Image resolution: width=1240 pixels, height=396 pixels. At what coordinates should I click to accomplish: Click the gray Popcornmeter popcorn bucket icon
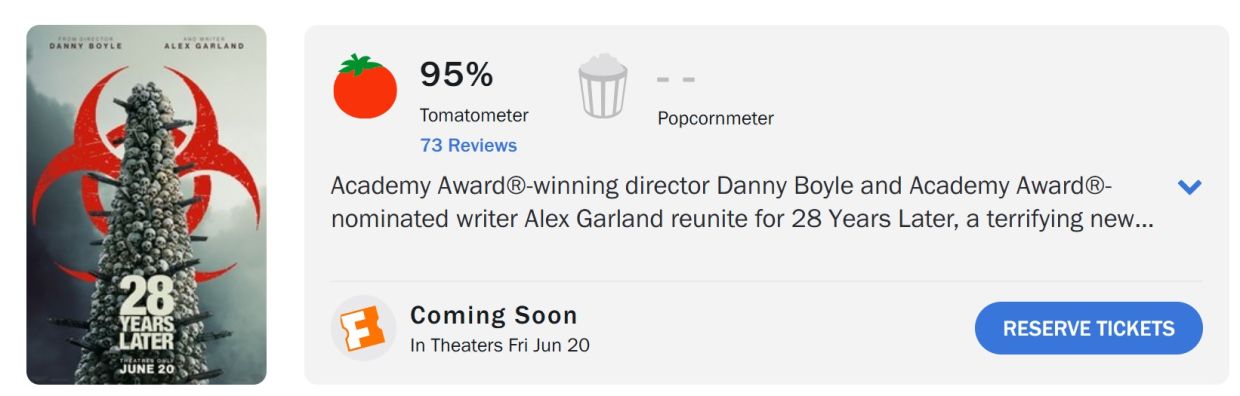[603, 87]
